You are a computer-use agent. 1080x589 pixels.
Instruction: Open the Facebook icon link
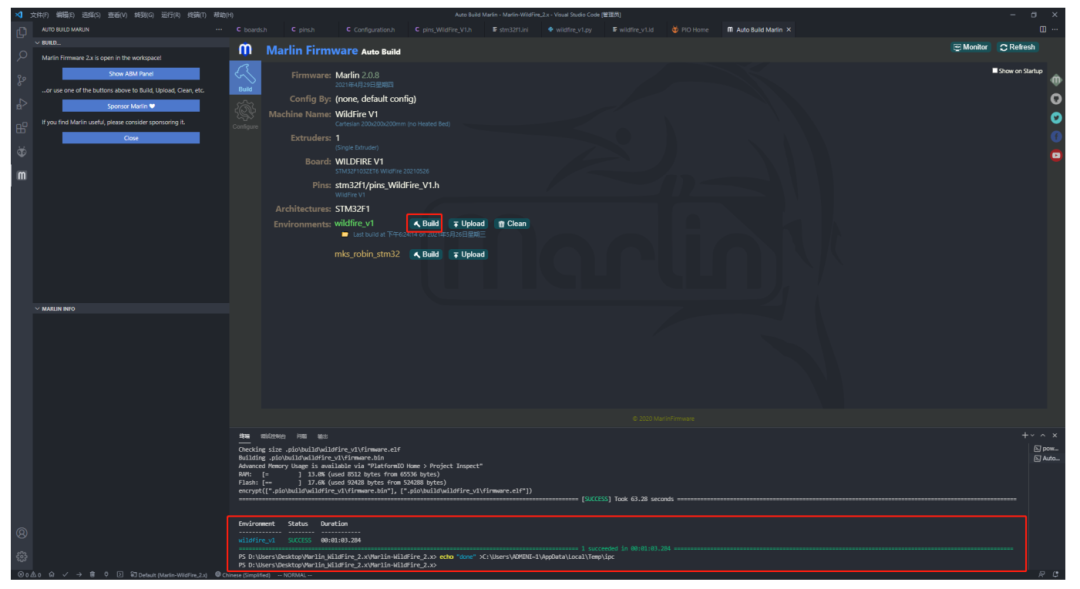click(x=1056, y=136)
